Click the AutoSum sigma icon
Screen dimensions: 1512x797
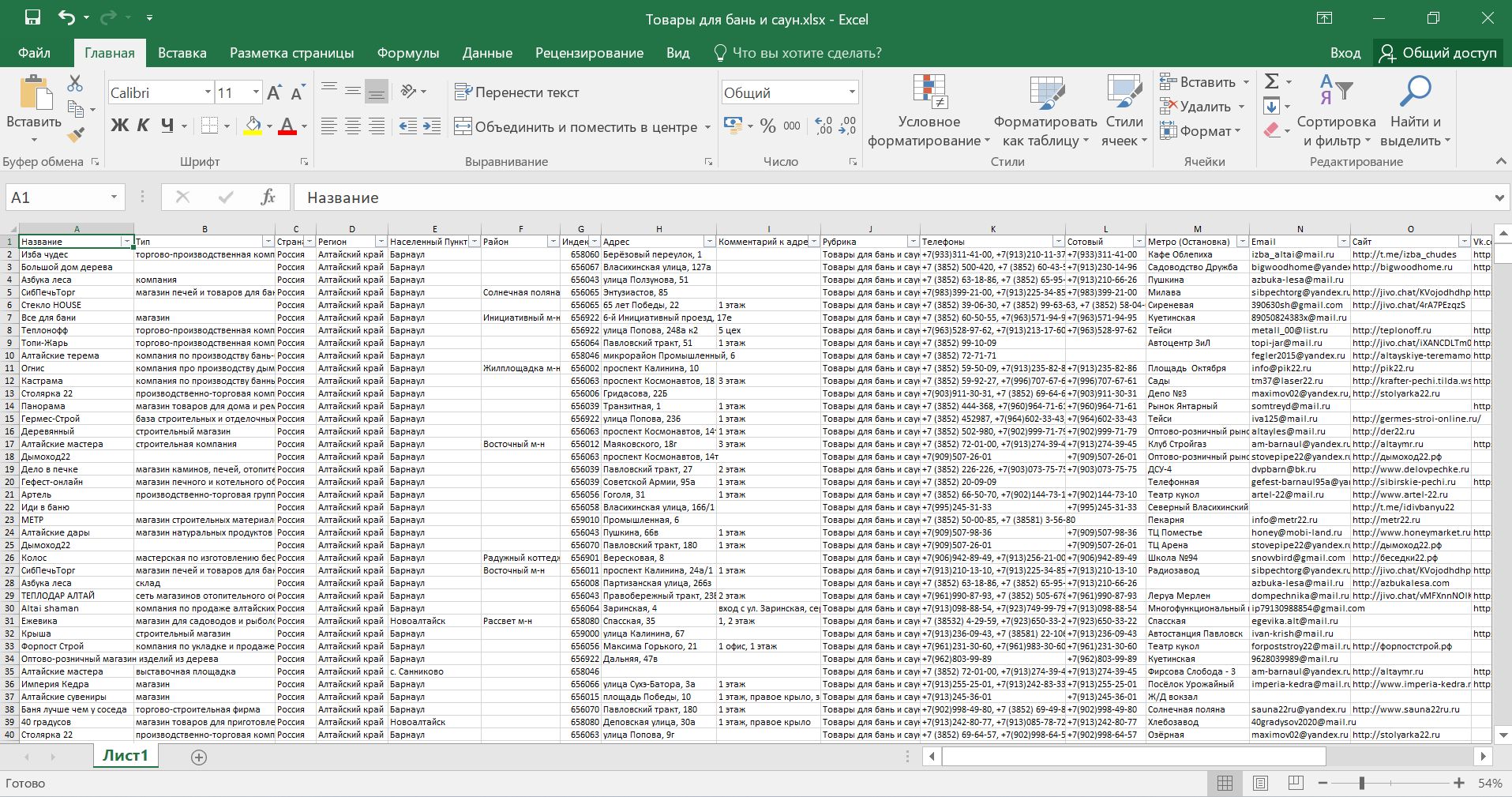pyautogui.click(x=1271, y=81)
